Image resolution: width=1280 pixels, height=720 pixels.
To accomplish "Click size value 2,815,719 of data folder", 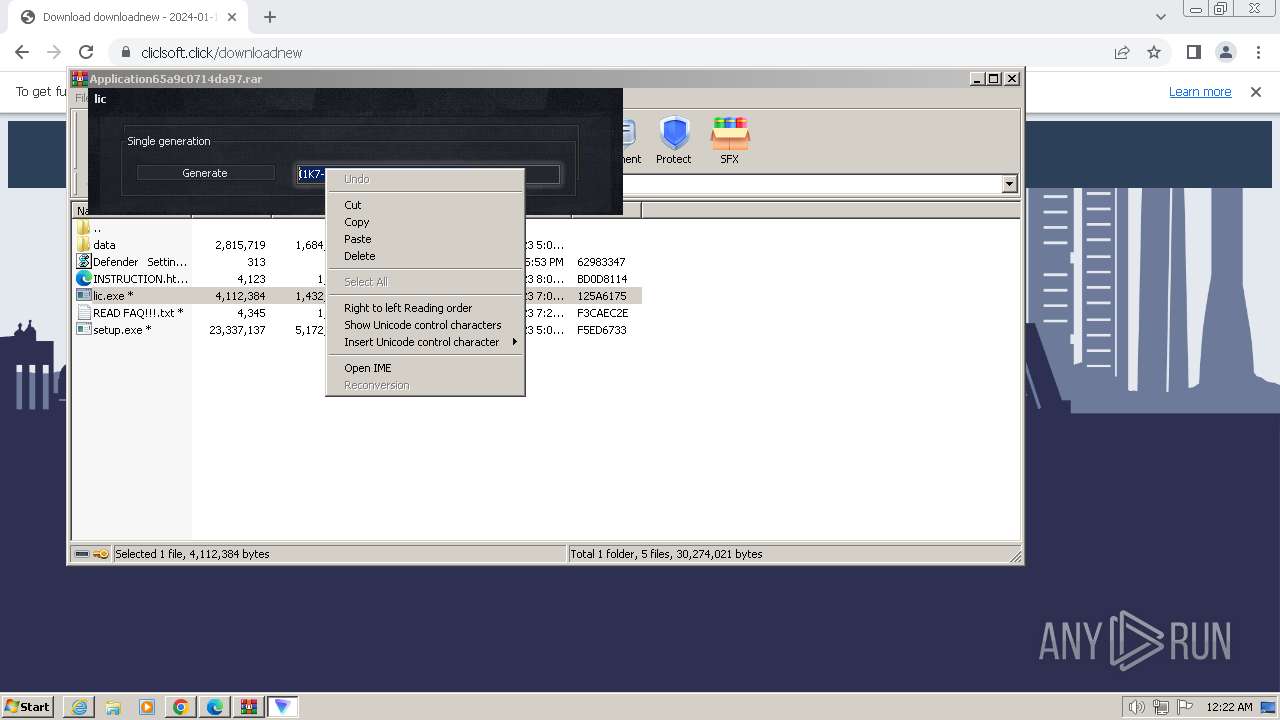I will (x=240, y=245).
